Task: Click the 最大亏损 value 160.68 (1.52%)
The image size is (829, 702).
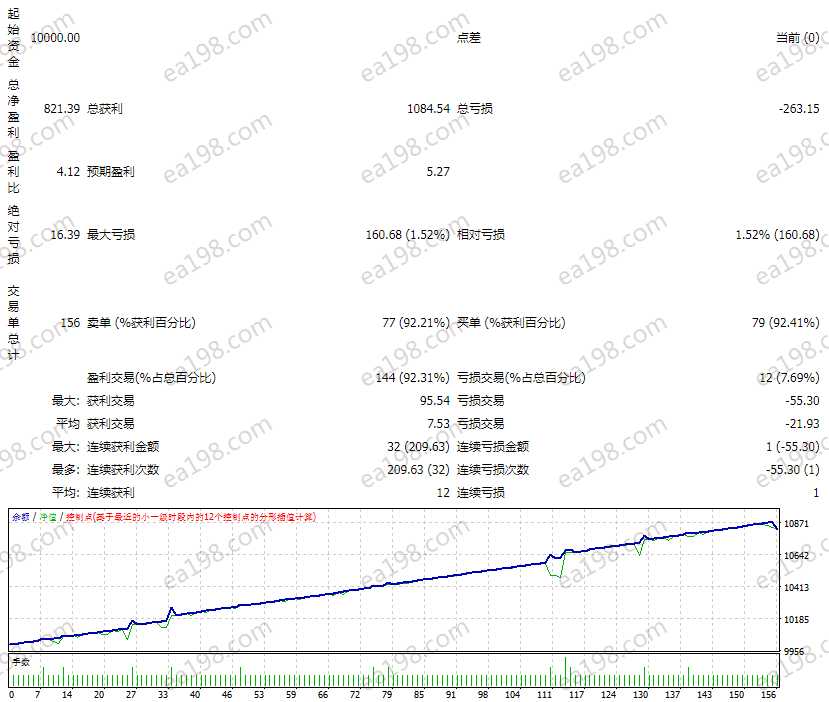Action: [x=407, y=235]
